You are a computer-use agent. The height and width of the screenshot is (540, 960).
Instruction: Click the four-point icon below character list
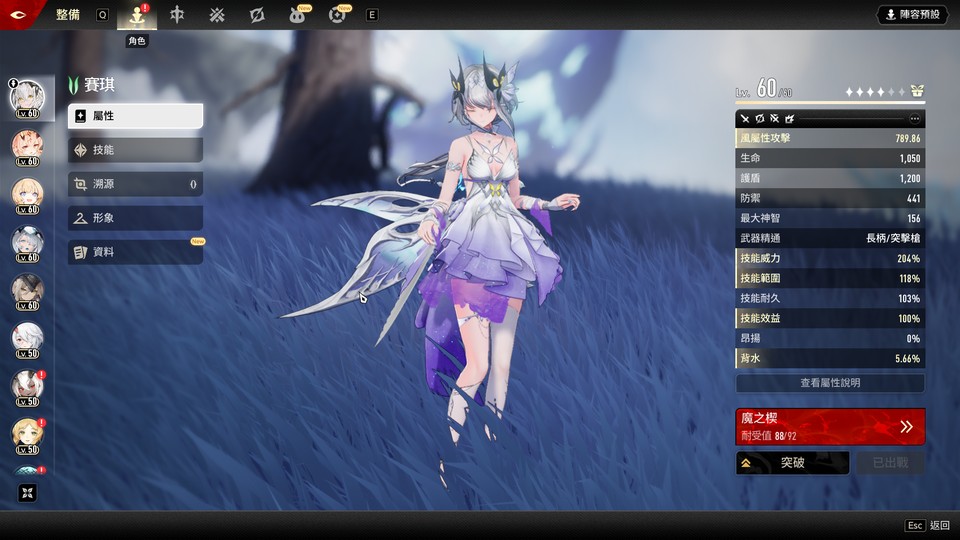pyautogui.click(x=28, y=492)
